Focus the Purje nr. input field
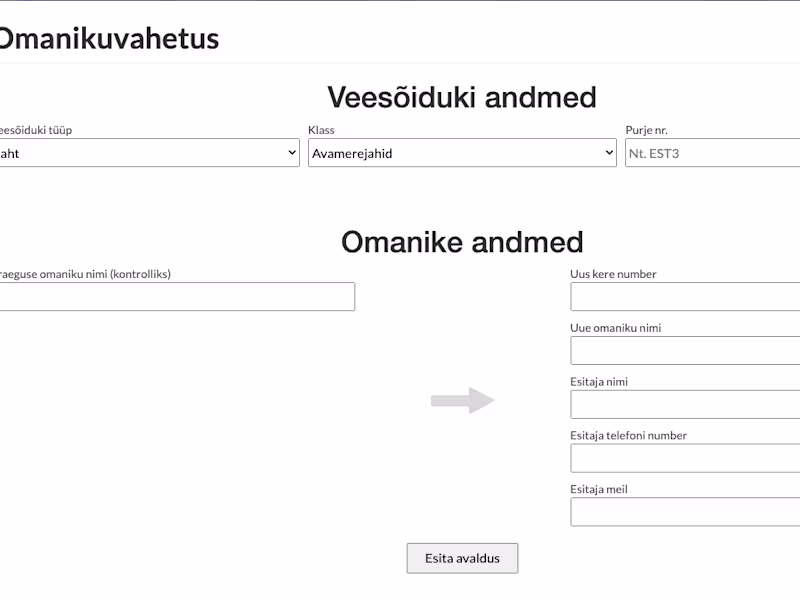This screenshot has width=800, height=600. (712, 153)
